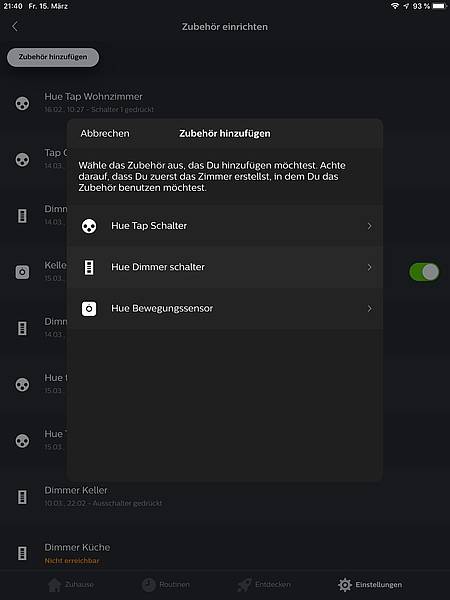Open the Einstellungen tab
This screenshot has width=450, height=600.
pyautogui.click(x=370, y=585)
